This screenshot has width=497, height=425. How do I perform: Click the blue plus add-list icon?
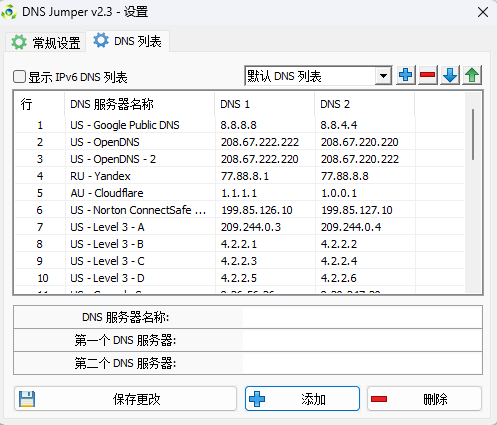click(406, 75)
